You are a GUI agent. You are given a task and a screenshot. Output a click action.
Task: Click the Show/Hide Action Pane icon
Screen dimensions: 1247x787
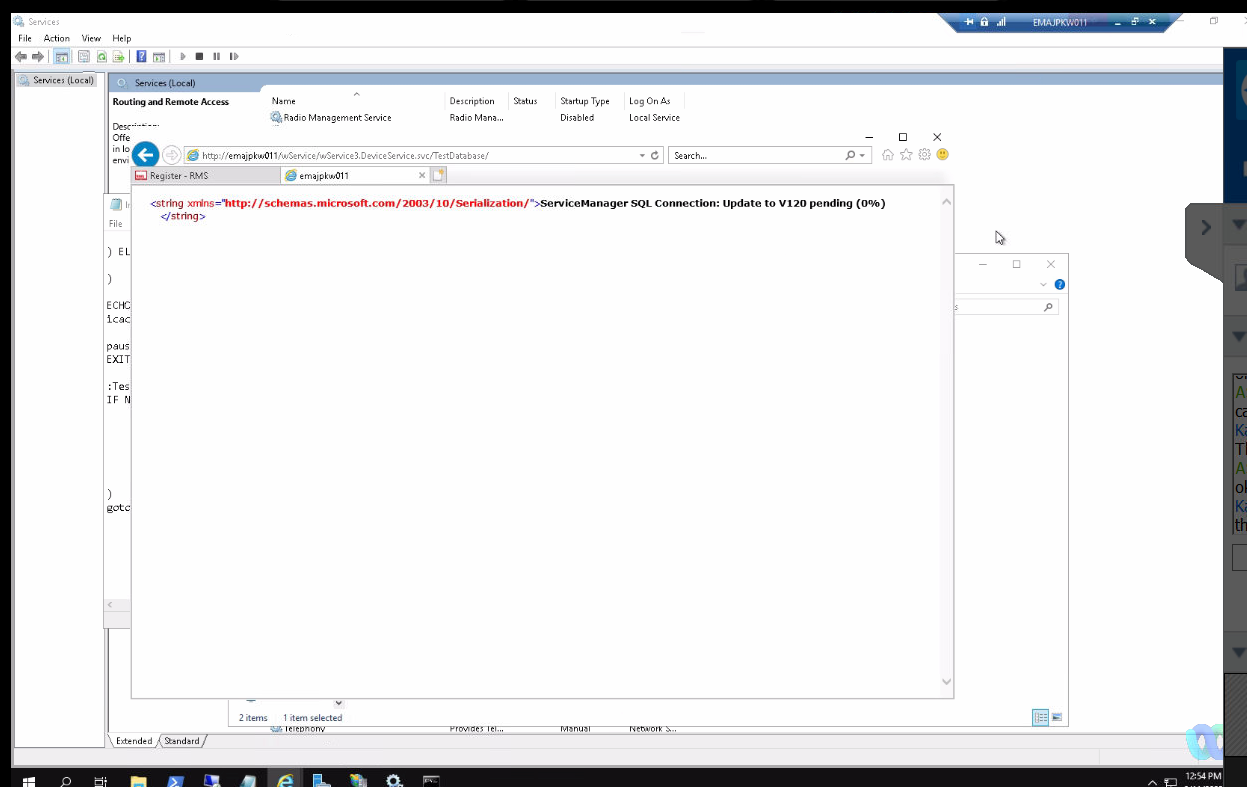(159, 57)
